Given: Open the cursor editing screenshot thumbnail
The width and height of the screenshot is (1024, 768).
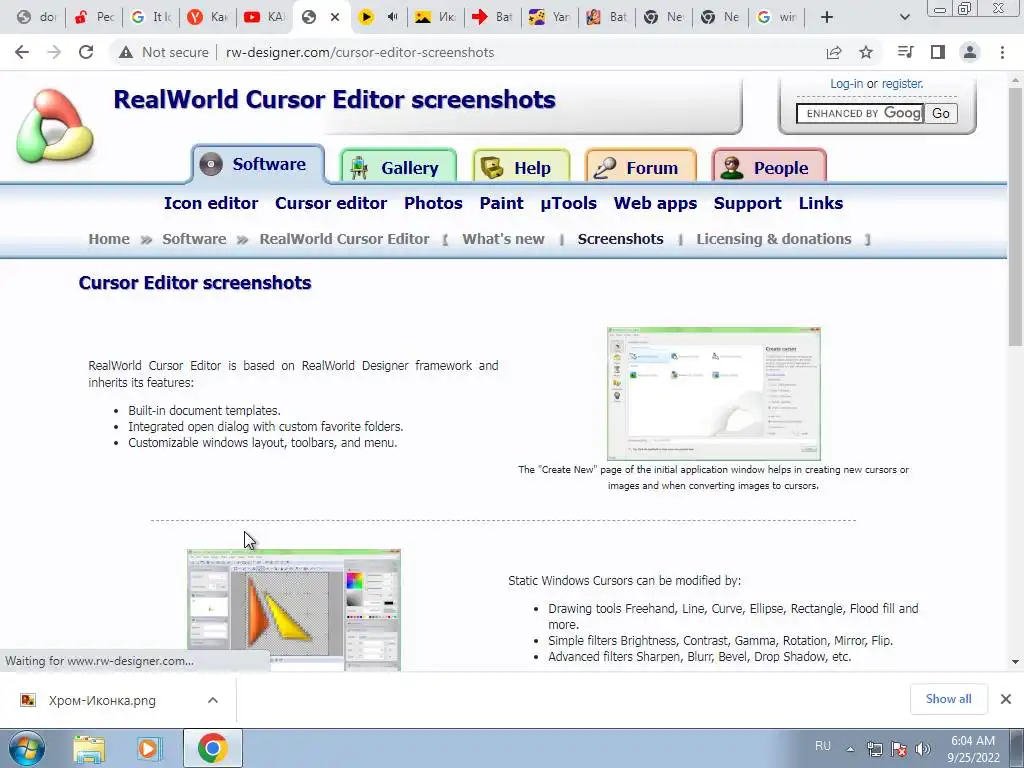Looking at the screenshot, I should coord(294,610).
